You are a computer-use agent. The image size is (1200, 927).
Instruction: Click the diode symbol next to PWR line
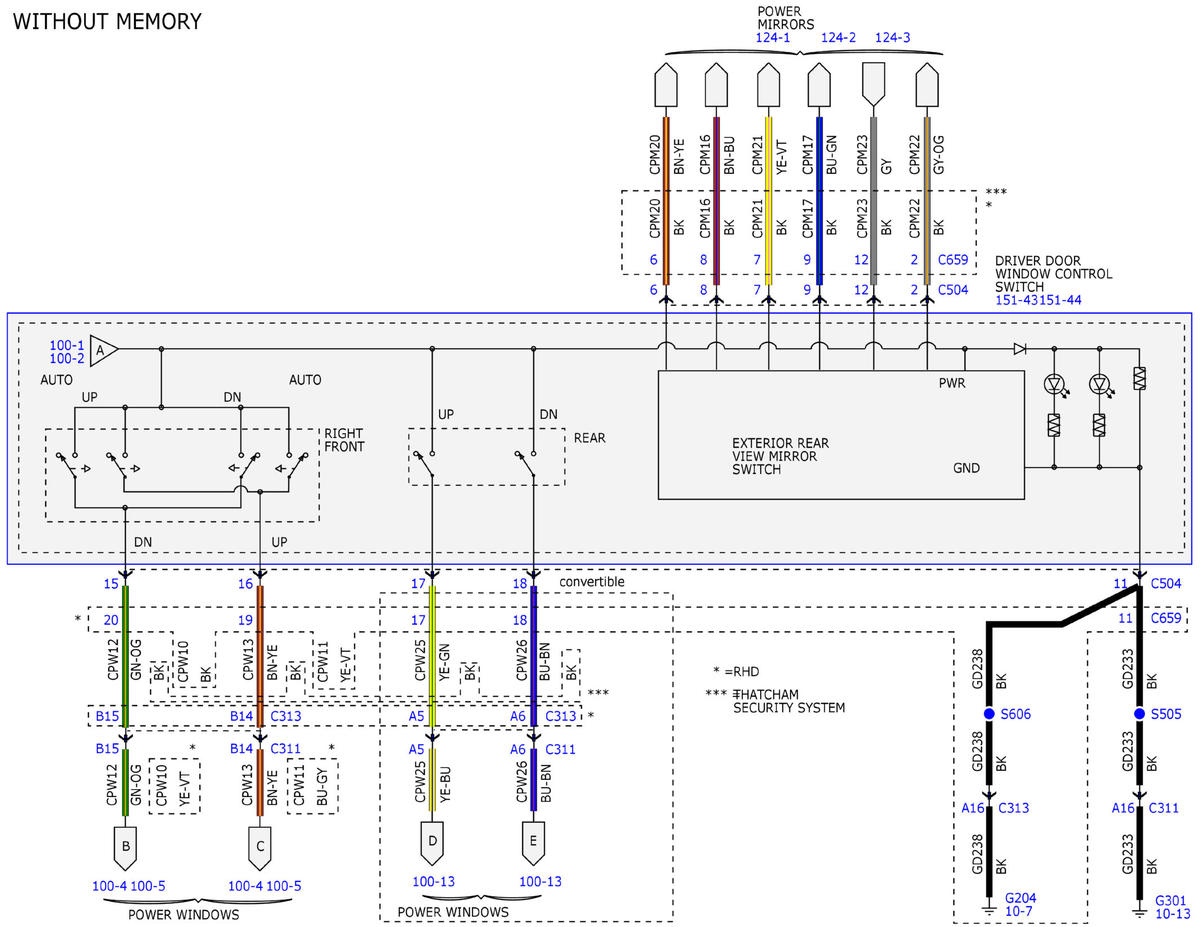[x=1019, y=349]
